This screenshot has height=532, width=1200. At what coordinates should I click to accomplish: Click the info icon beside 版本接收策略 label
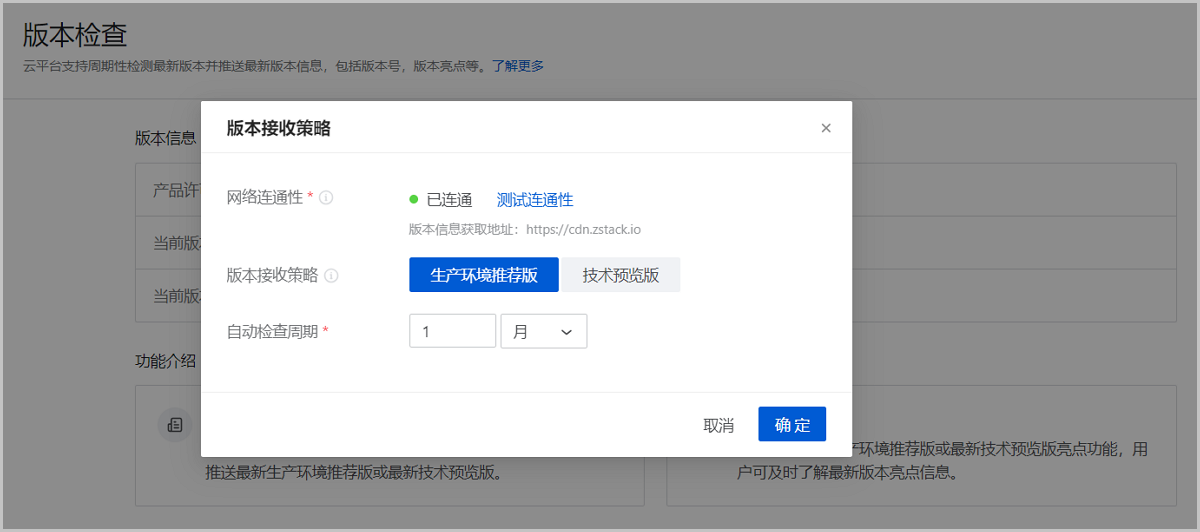tap(331, 276)
